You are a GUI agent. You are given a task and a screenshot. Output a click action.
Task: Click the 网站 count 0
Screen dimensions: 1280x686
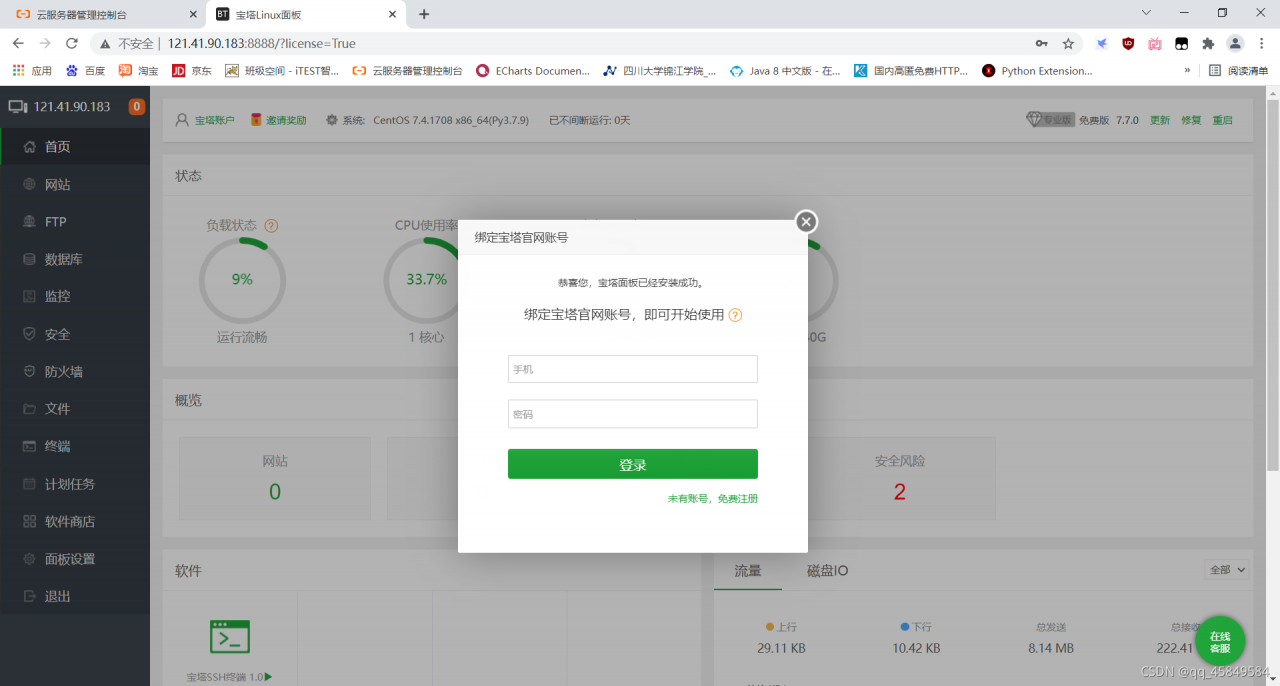275,491
